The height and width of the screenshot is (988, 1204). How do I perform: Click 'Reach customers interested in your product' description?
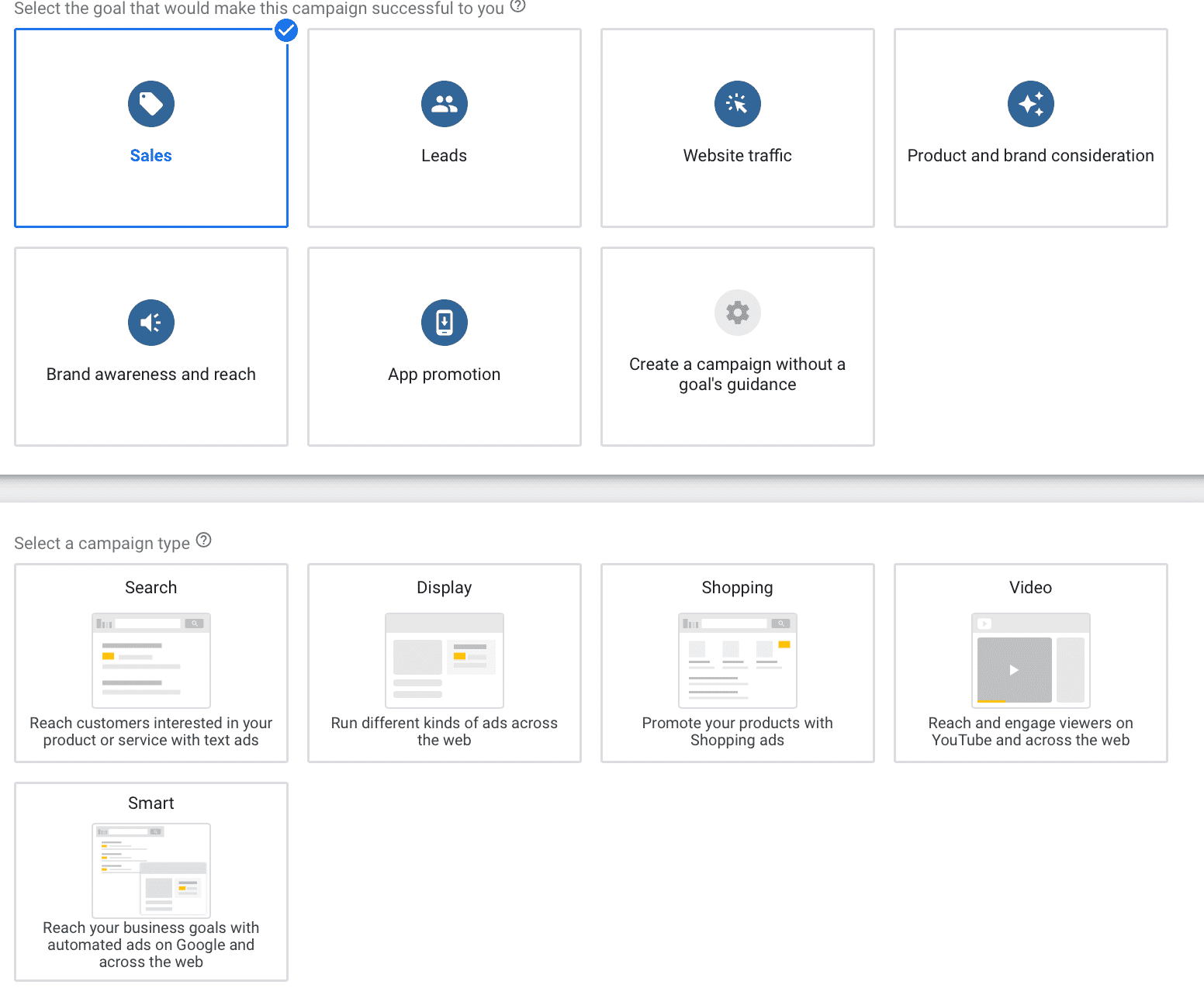[x=151, y=731]
